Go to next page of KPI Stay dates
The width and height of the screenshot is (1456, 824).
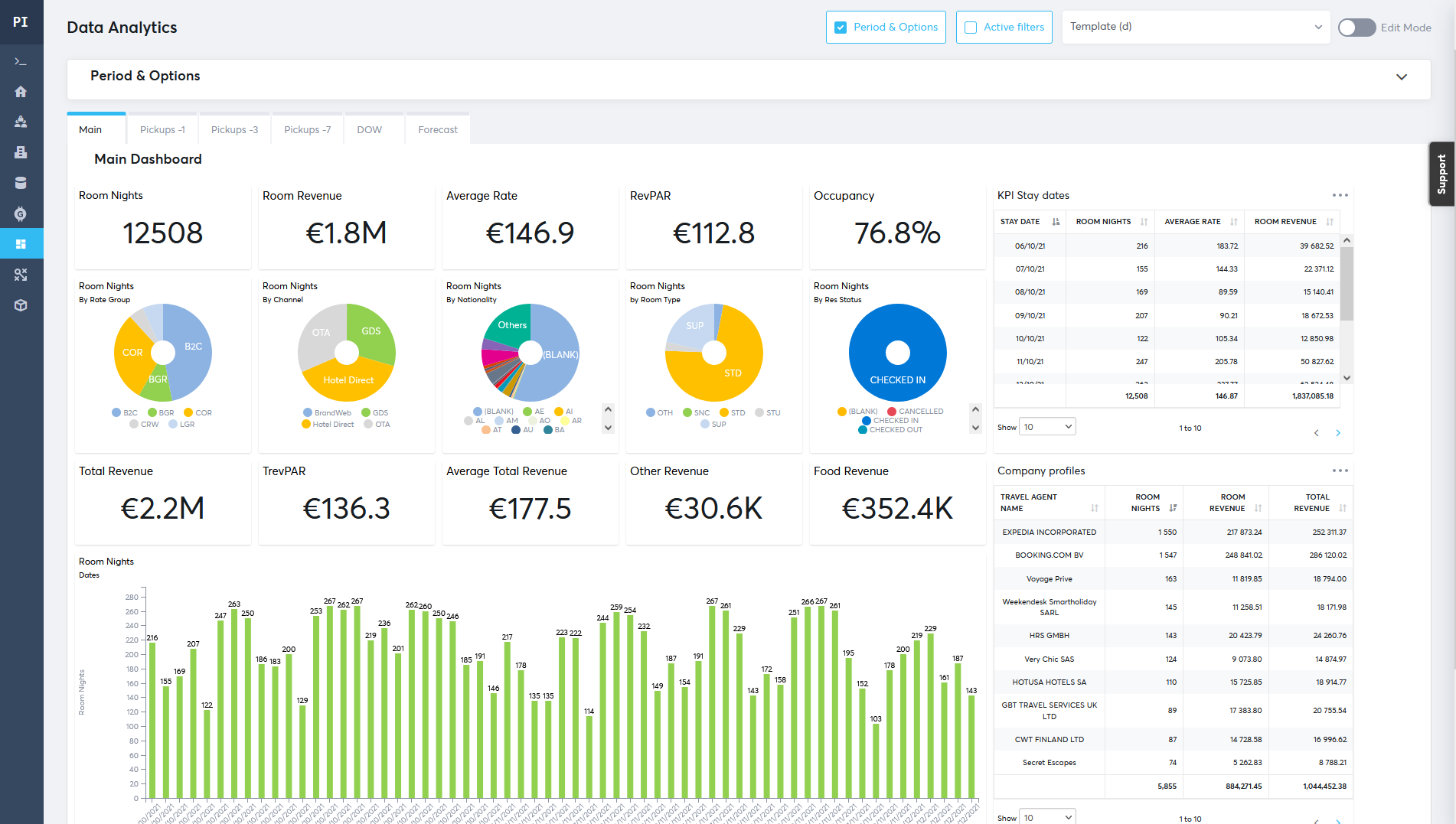1338,433
